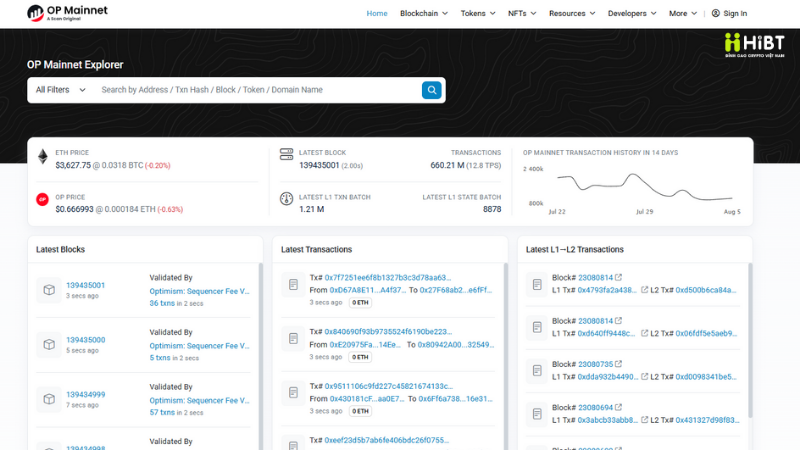The image size is (800, 450).
Task: Open From address 0xD67A8E11...A4f37
Action: (367, 290)
